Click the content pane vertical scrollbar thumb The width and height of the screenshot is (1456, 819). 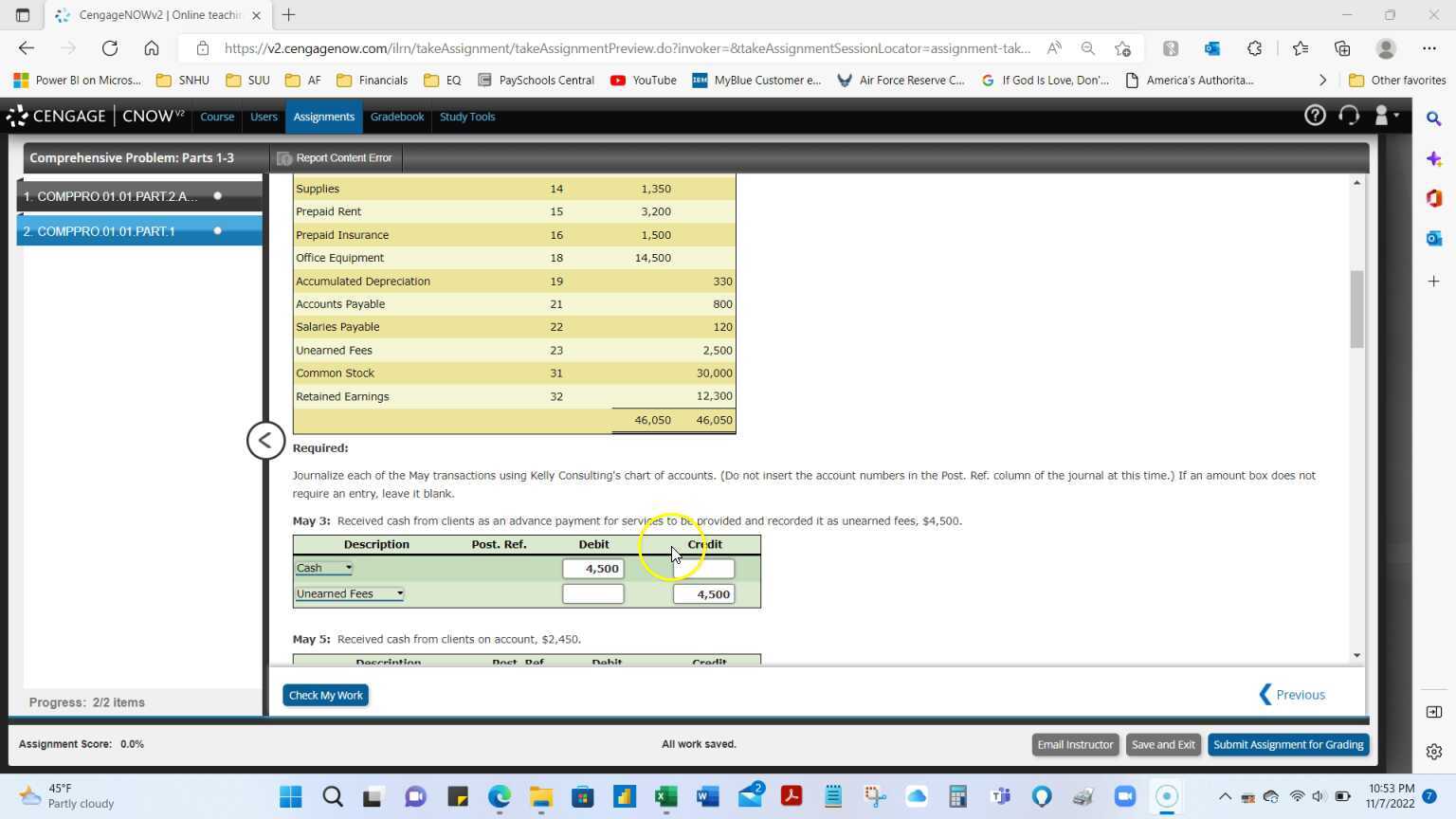[1357, 309]
